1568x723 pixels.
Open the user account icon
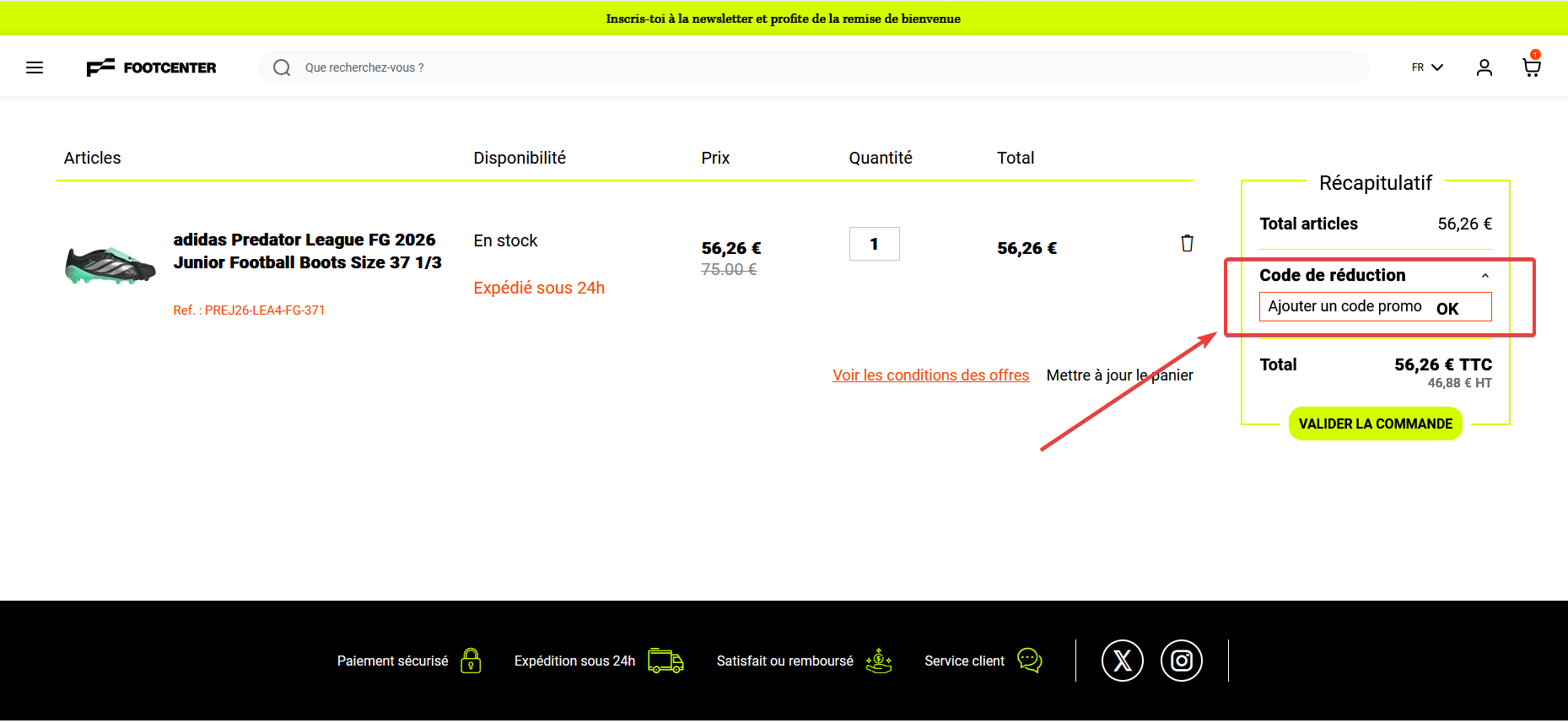click(1484, 67)
